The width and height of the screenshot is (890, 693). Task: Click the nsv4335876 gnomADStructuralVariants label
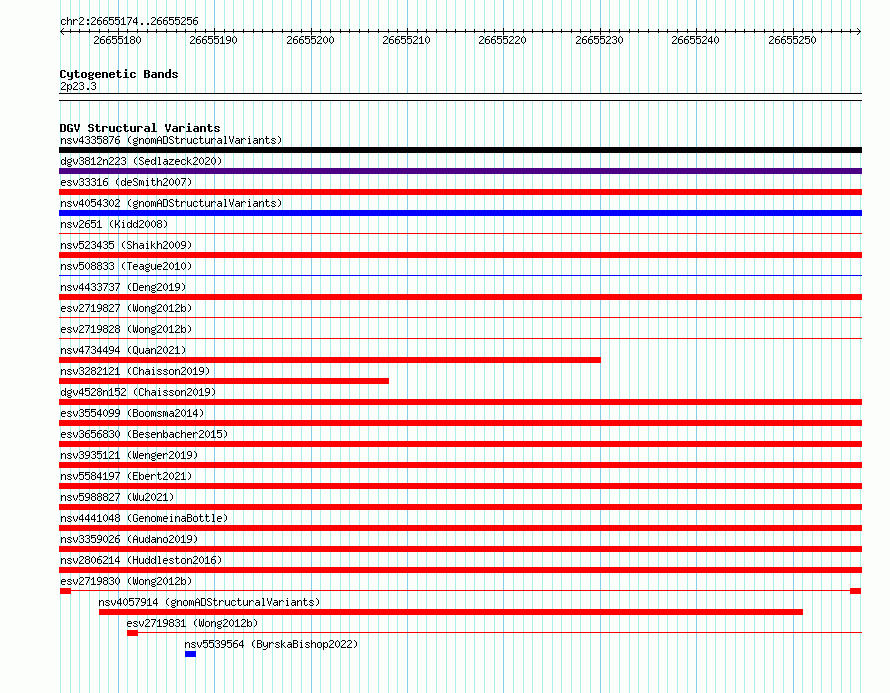pos(171,140)
